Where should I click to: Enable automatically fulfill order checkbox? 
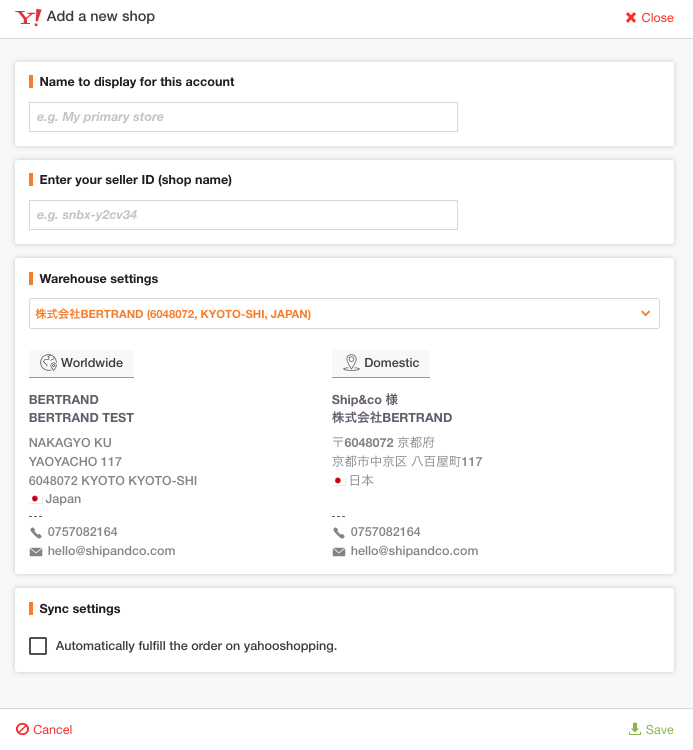point(38,646)
